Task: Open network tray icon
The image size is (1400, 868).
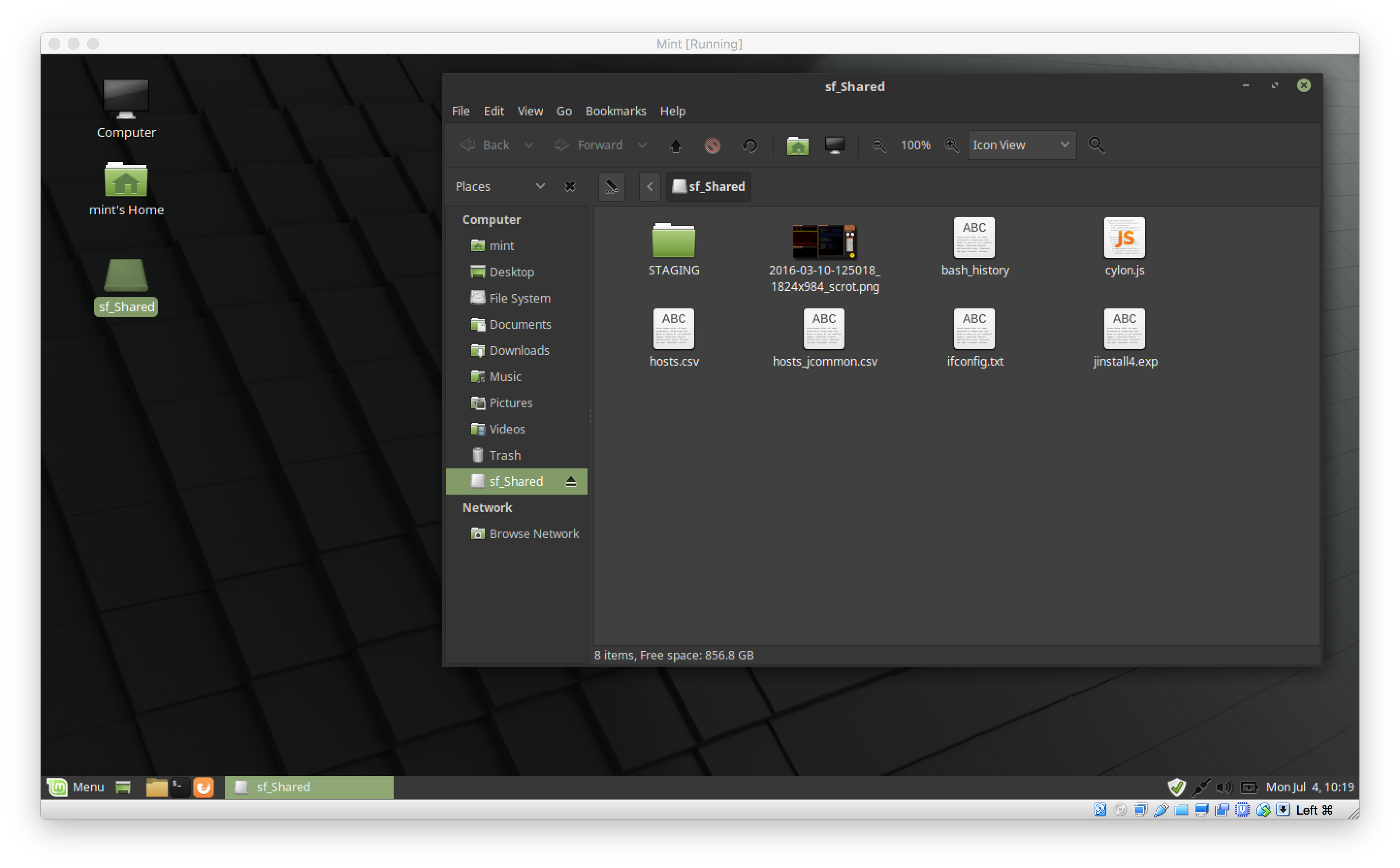Action: tap(1200, 787)
